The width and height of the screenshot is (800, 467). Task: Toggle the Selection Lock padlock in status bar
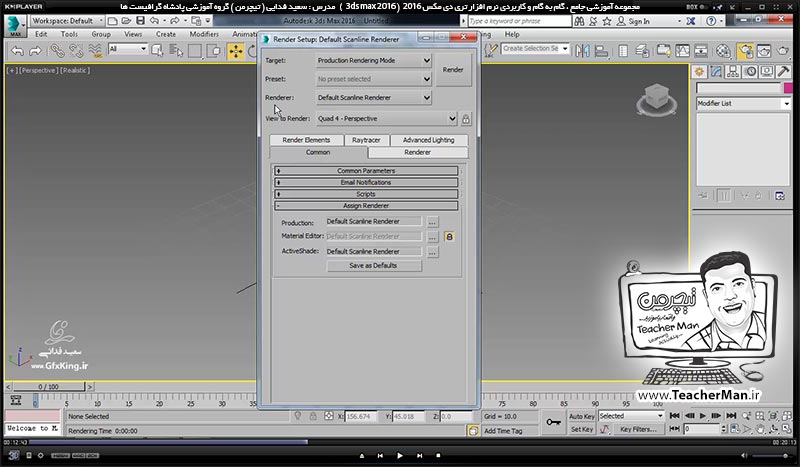coord(313,416)
